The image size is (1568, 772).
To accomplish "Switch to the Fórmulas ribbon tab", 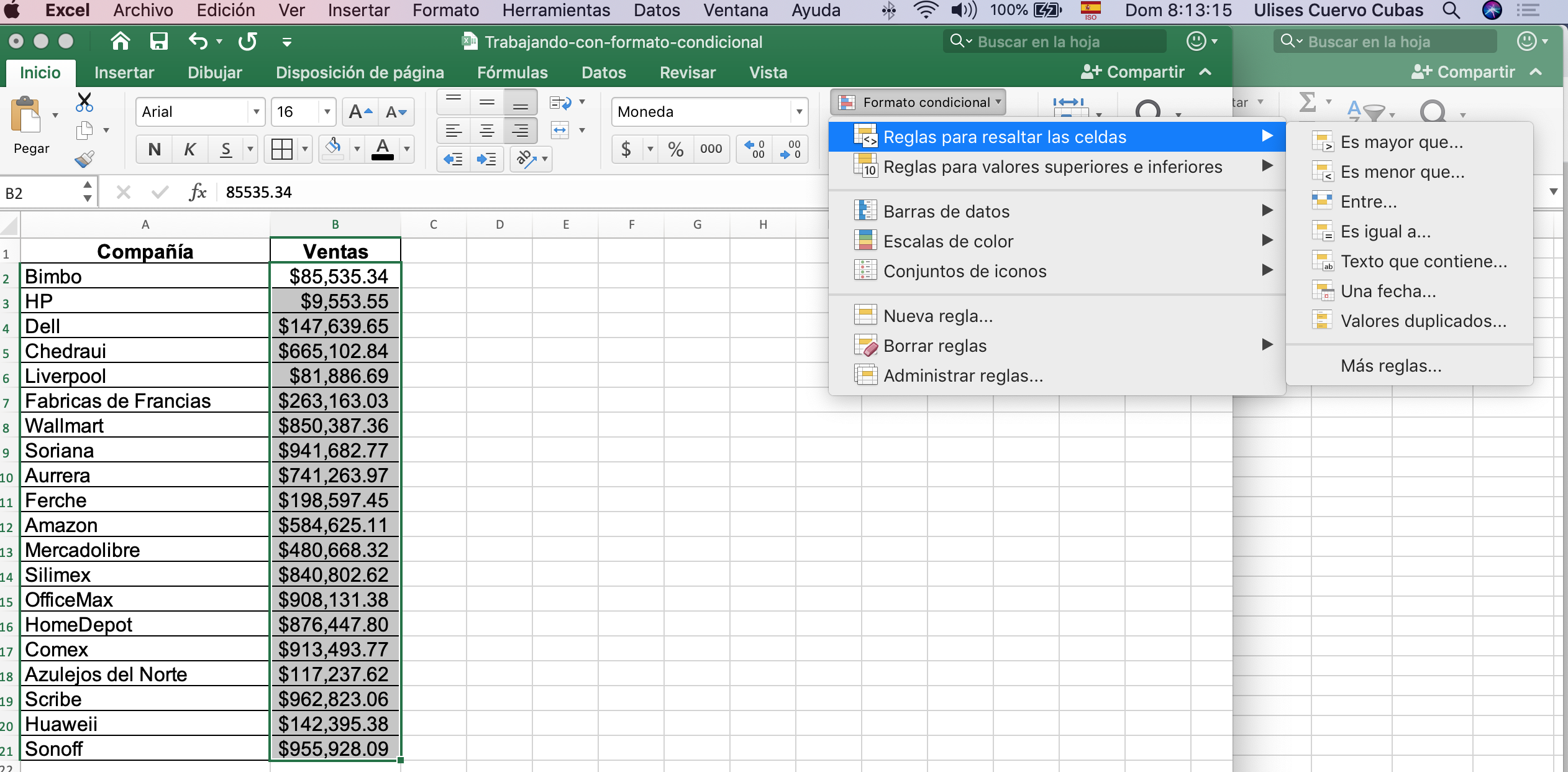I will 513,73.
